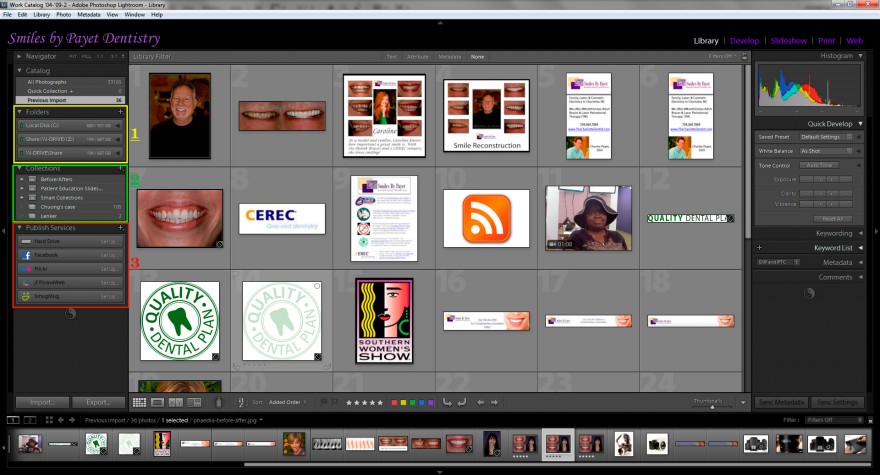Apply red color label swatch
880x475 pixels.
click(x=394, y=403)
